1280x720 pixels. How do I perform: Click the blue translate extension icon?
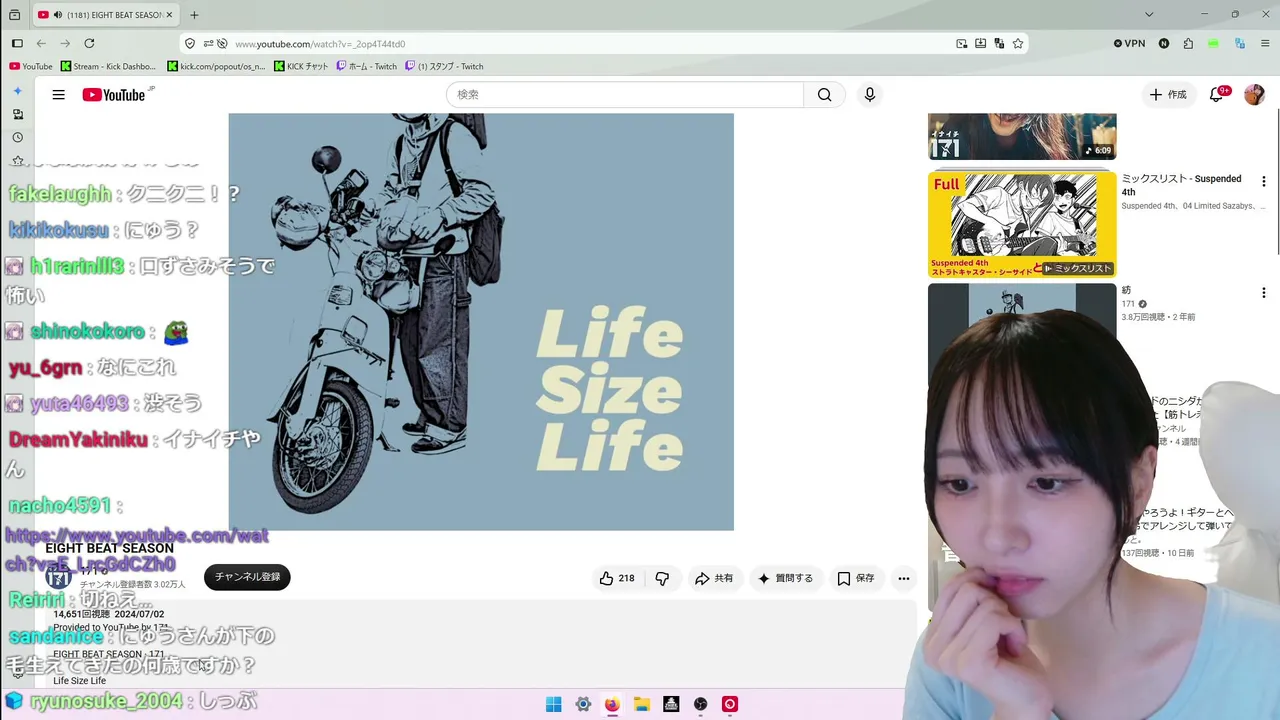click(1240, 44)
